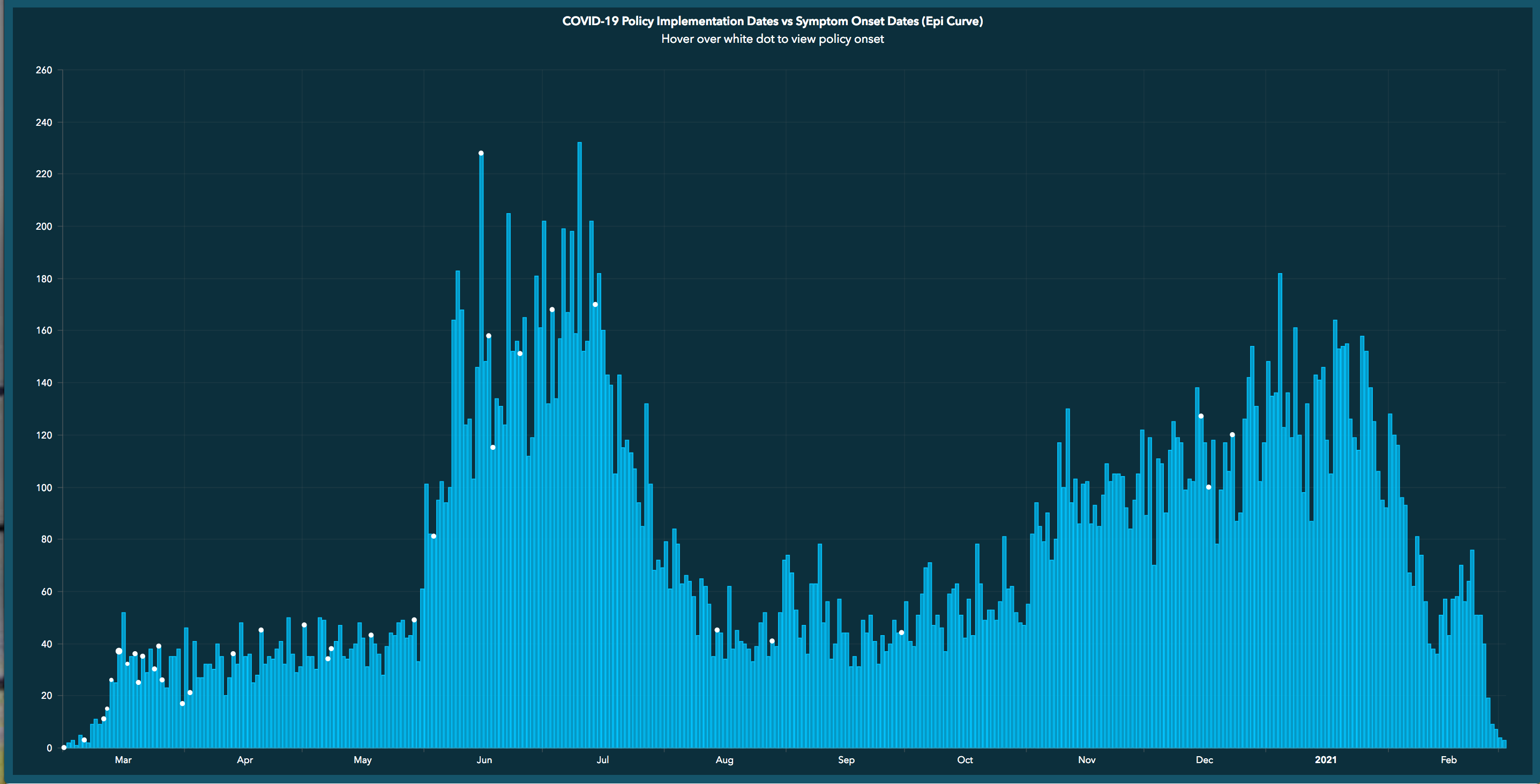Viewport: 1540px width, 784px height.
Task: Select the white dot near 120 in mid-December
Action: (1232, 434)
